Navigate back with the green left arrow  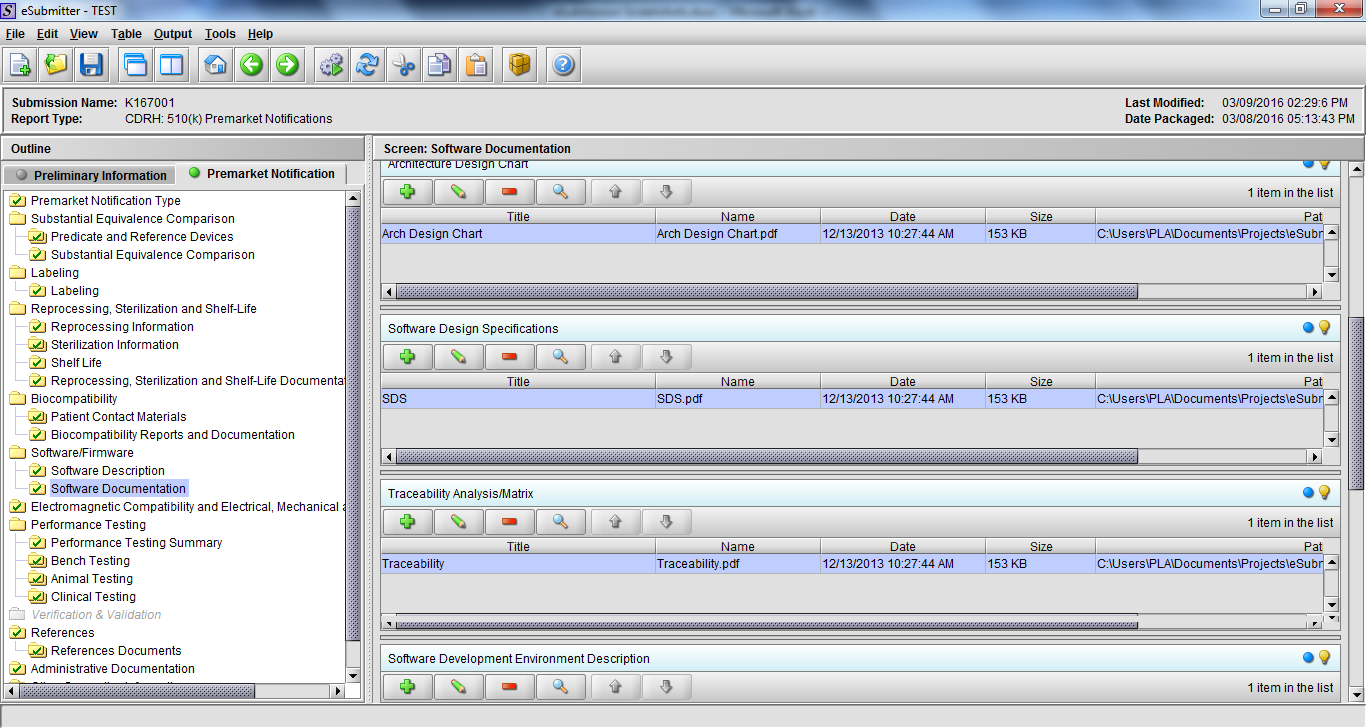pyautogui.click(x=251, y=66)
